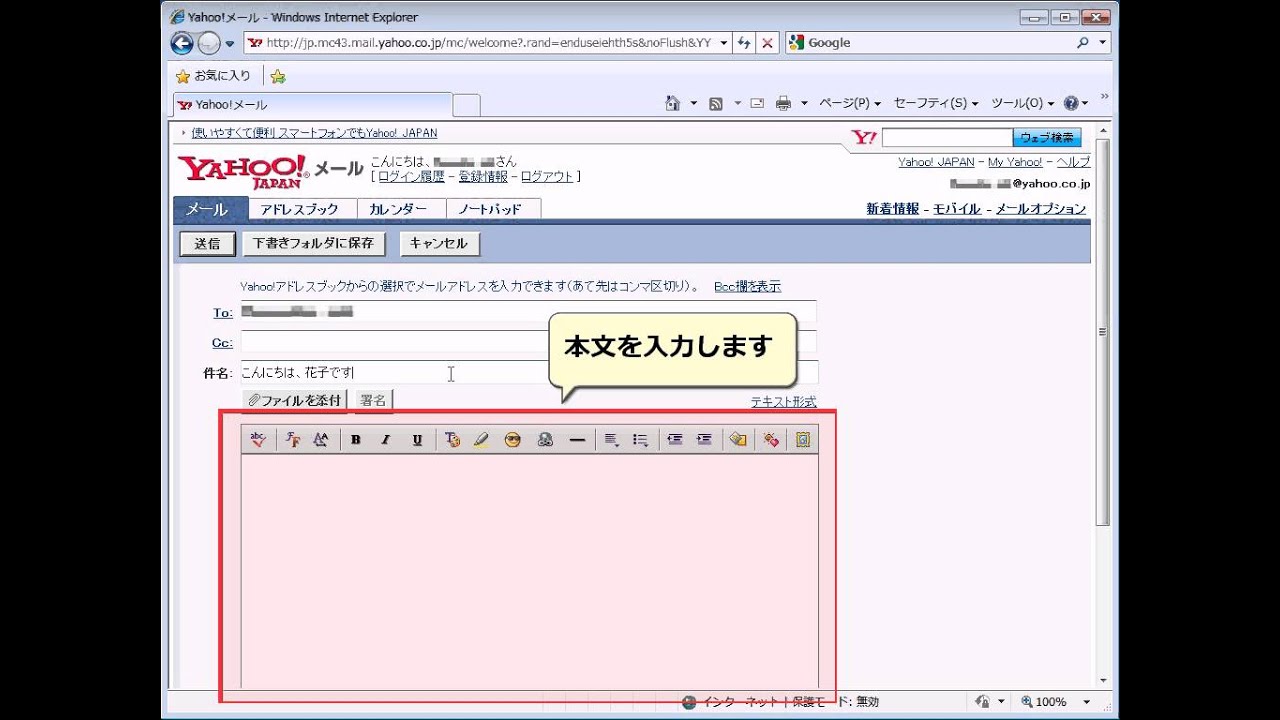Go back with the browser back arrow

point(182,43)
